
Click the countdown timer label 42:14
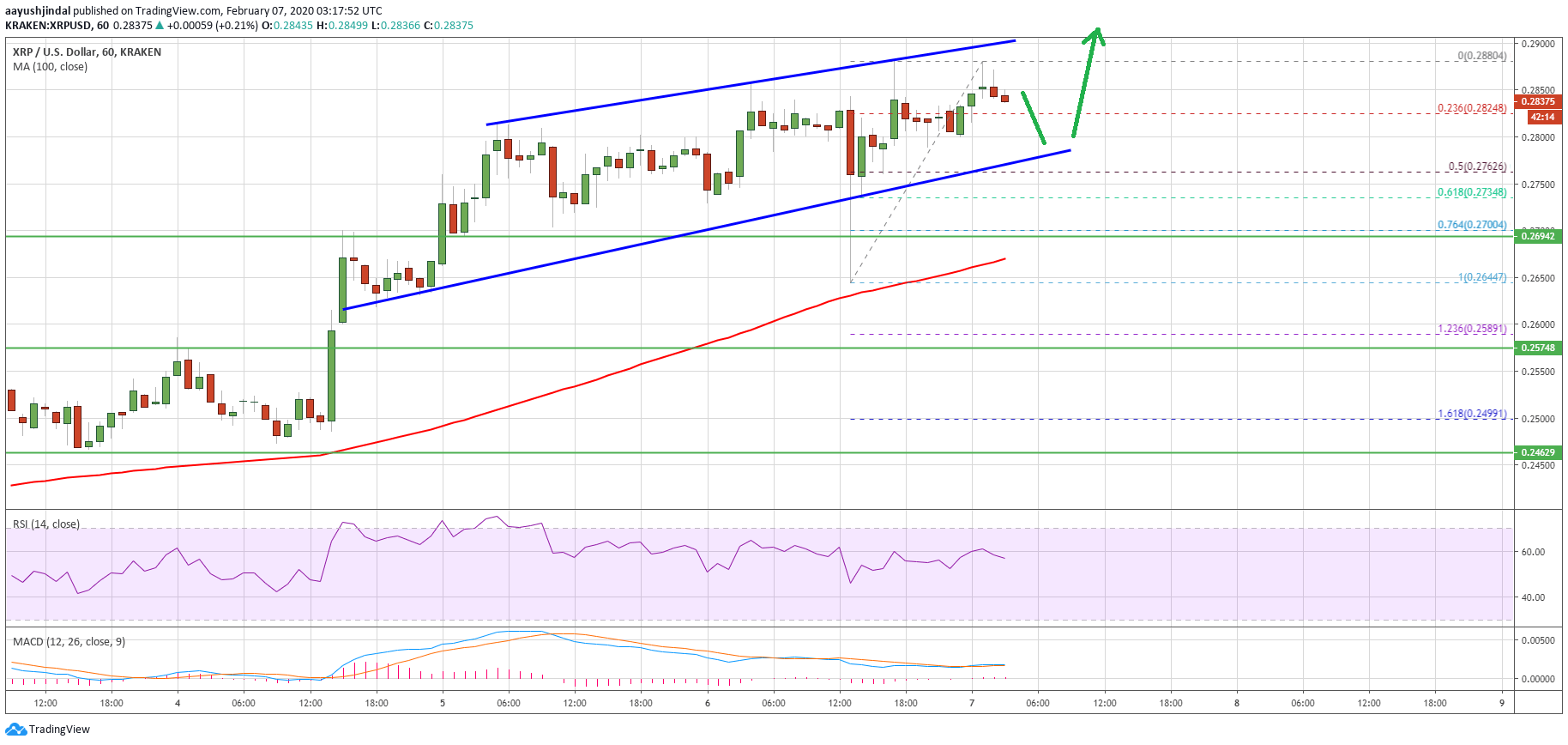(1542, 117)
